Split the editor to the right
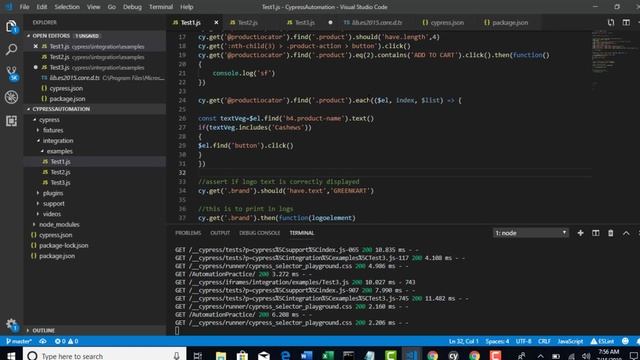 point(626,22)
